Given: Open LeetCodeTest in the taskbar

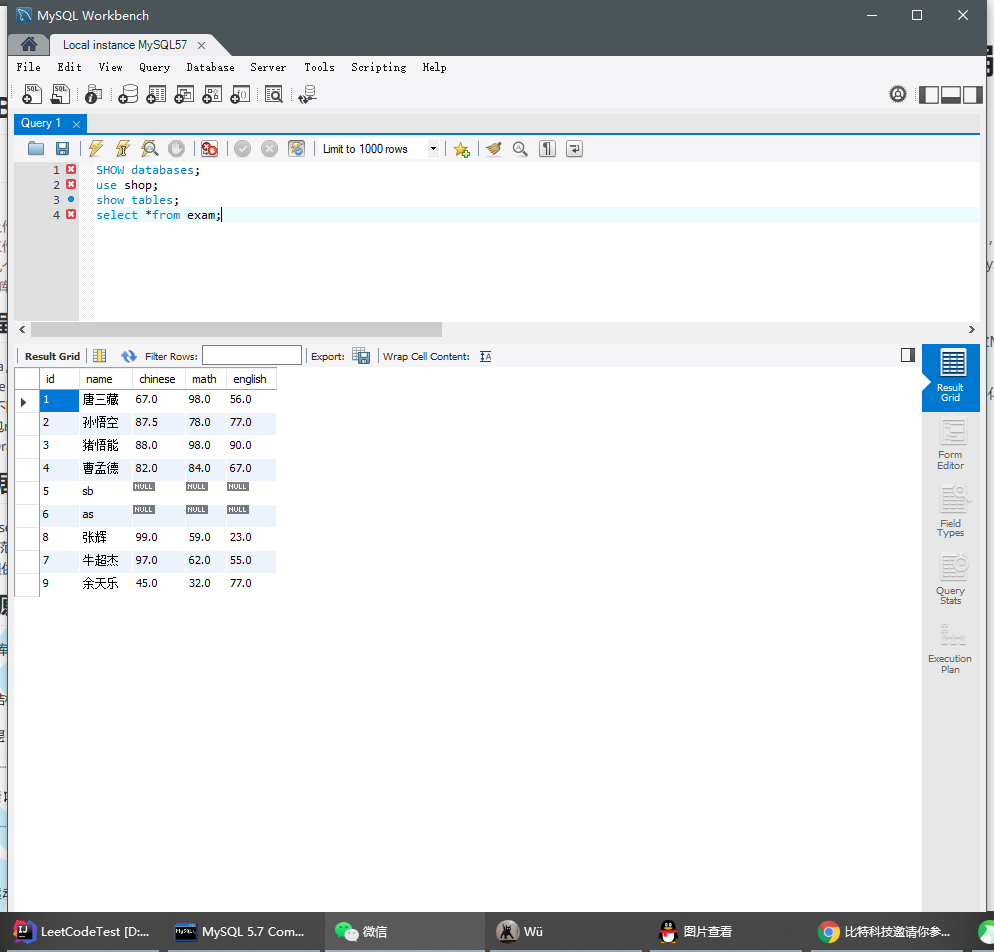Looking at the screenshot, I should (x=82, y=932).
